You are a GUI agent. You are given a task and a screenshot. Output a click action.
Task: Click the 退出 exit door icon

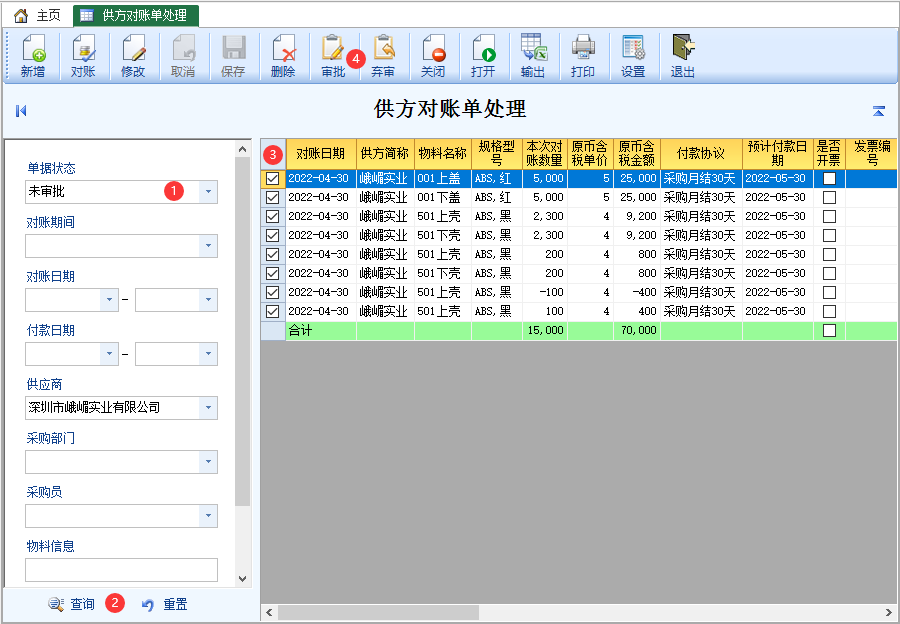(x=682, y=56)
